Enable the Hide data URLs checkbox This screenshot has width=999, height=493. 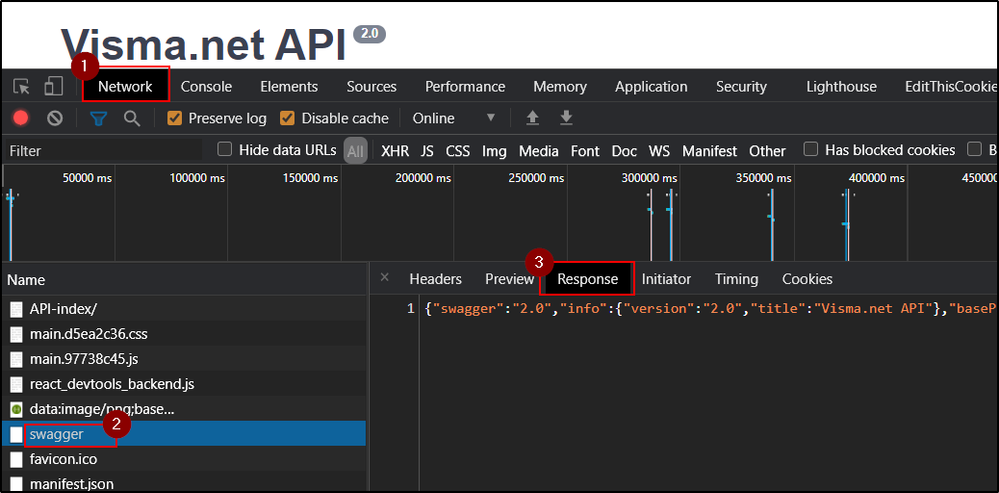tap(225, 150)
